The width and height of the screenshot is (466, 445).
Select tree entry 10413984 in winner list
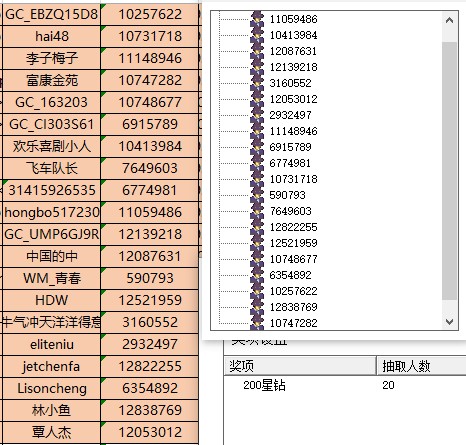tap(293, 35)
